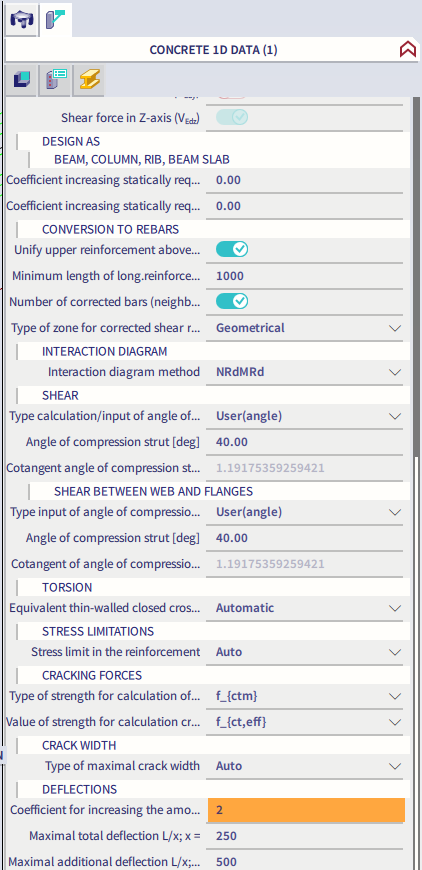Click the vertical scrollbar thumb of panel
422x870 pixels.
click(x=416, y=274)
